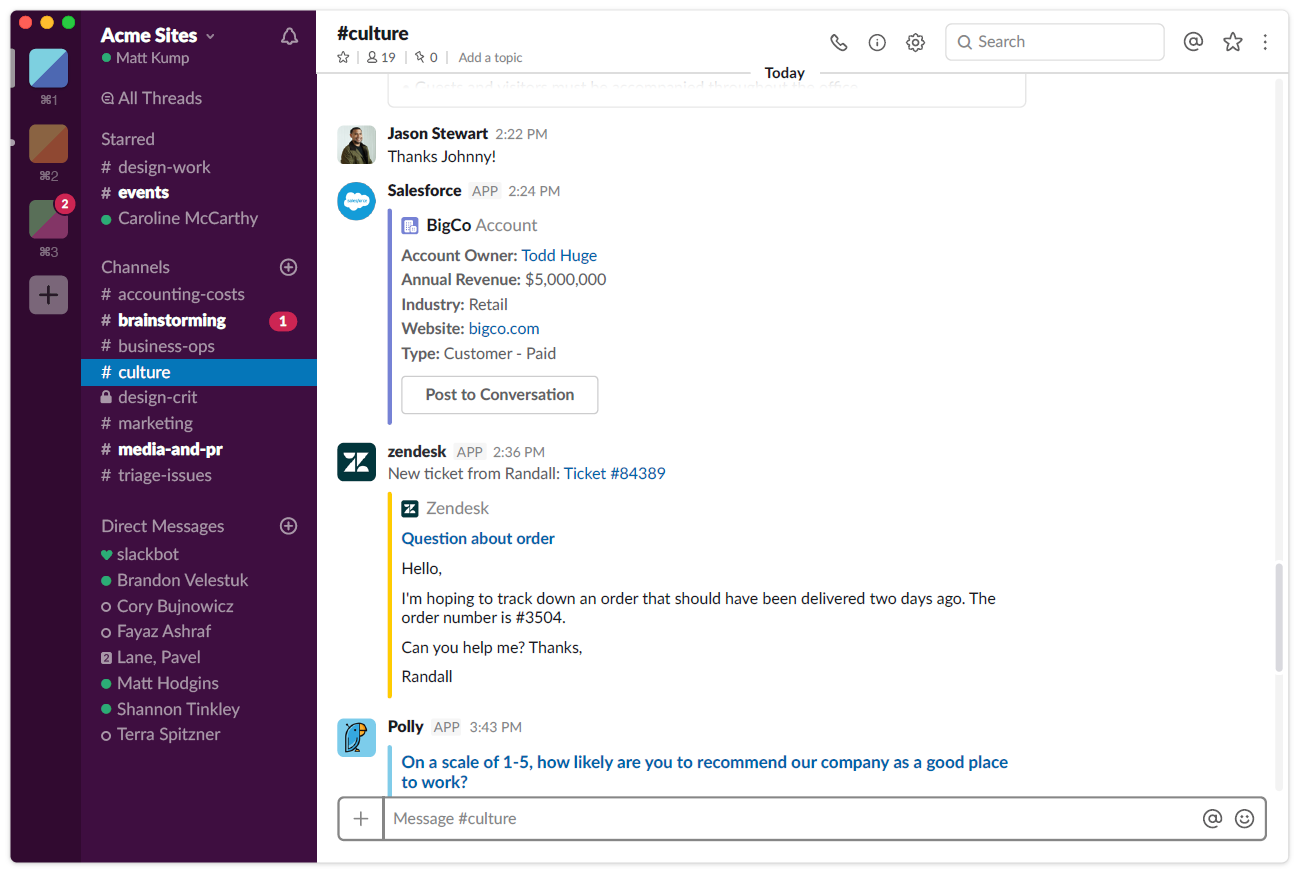Click Jason Stewart sender name
The image size is (1295, 870).
[438, 133]
